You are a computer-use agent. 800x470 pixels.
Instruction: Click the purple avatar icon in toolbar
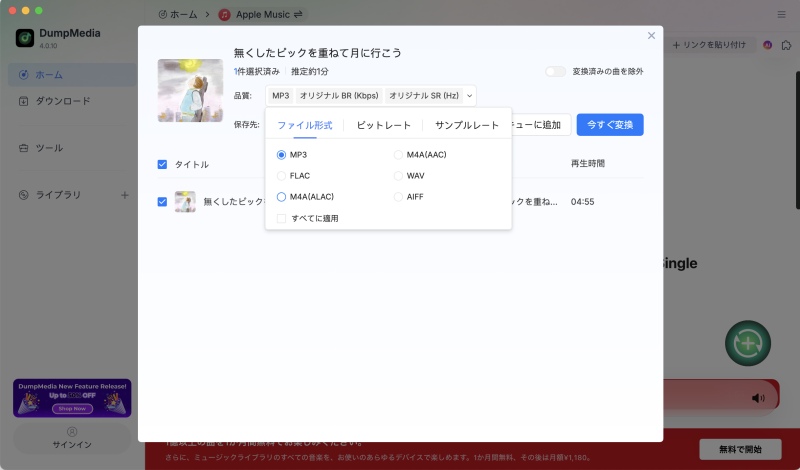(x=767, y=45)
